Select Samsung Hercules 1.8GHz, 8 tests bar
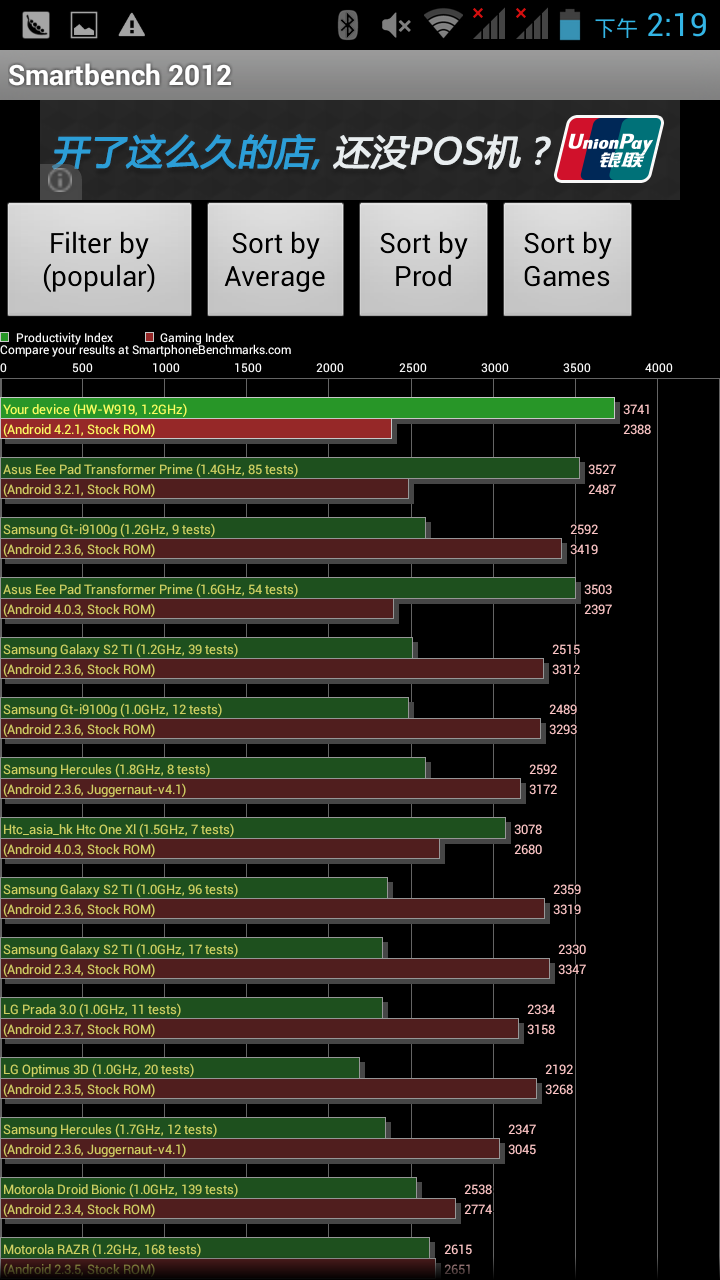Image resolution: width=720 pixels, height=1280 pixels. coord(214,769)
